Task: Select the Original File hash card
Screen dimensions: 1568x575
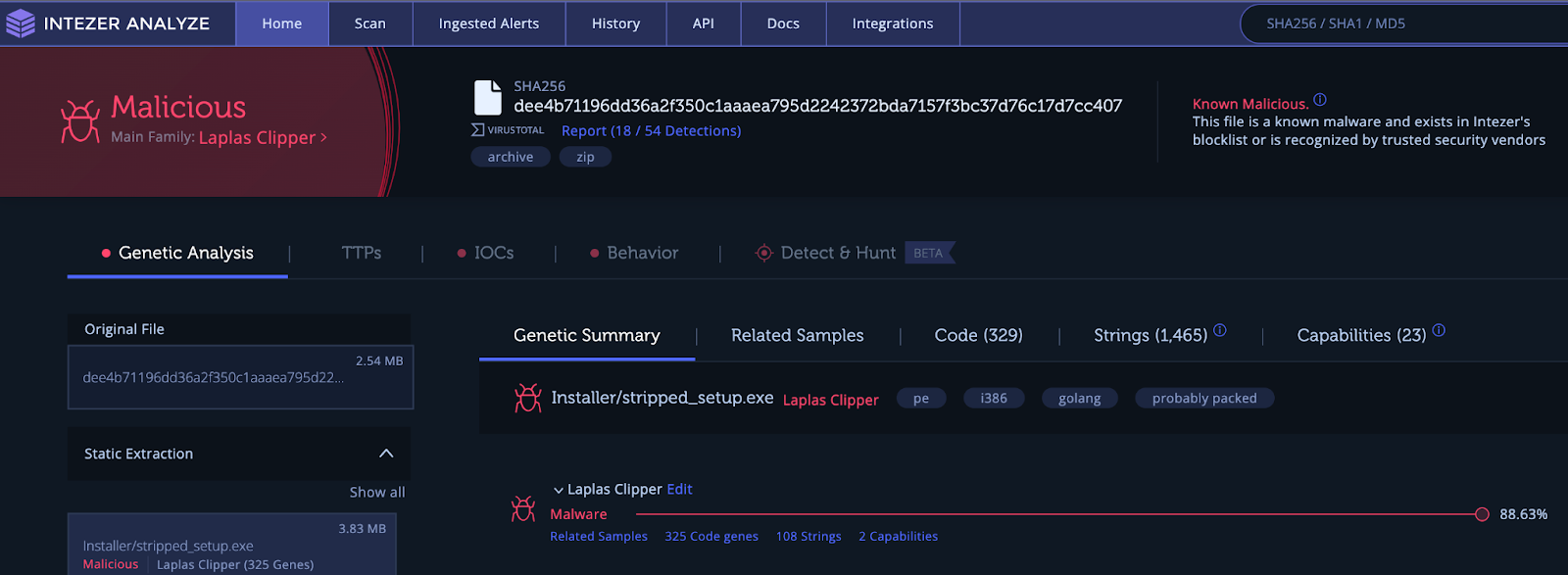Action: pos(240,377)
